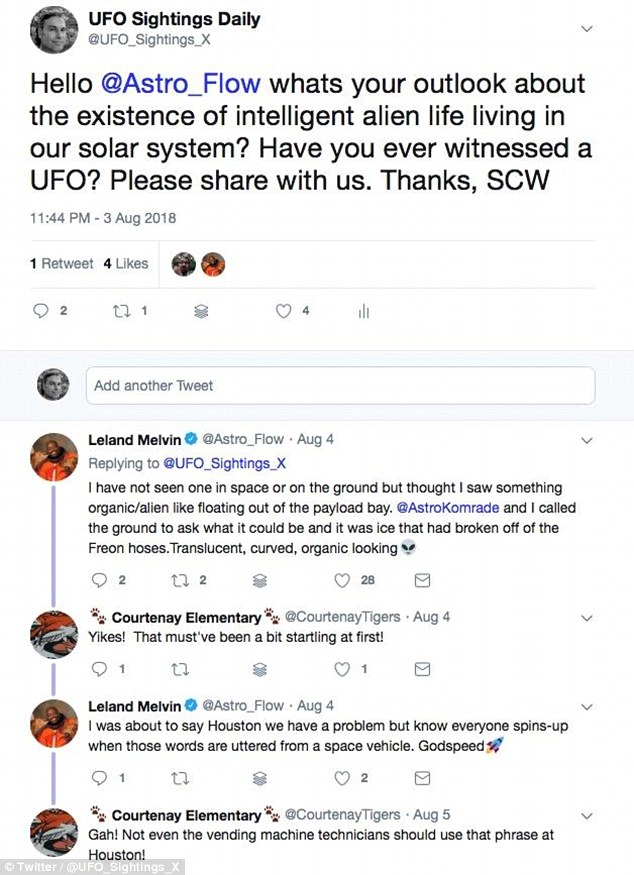Viewport: 634px width, 875px height.
Task: Click into the 'Add another Tweet' field
Action: coord(340,386)
